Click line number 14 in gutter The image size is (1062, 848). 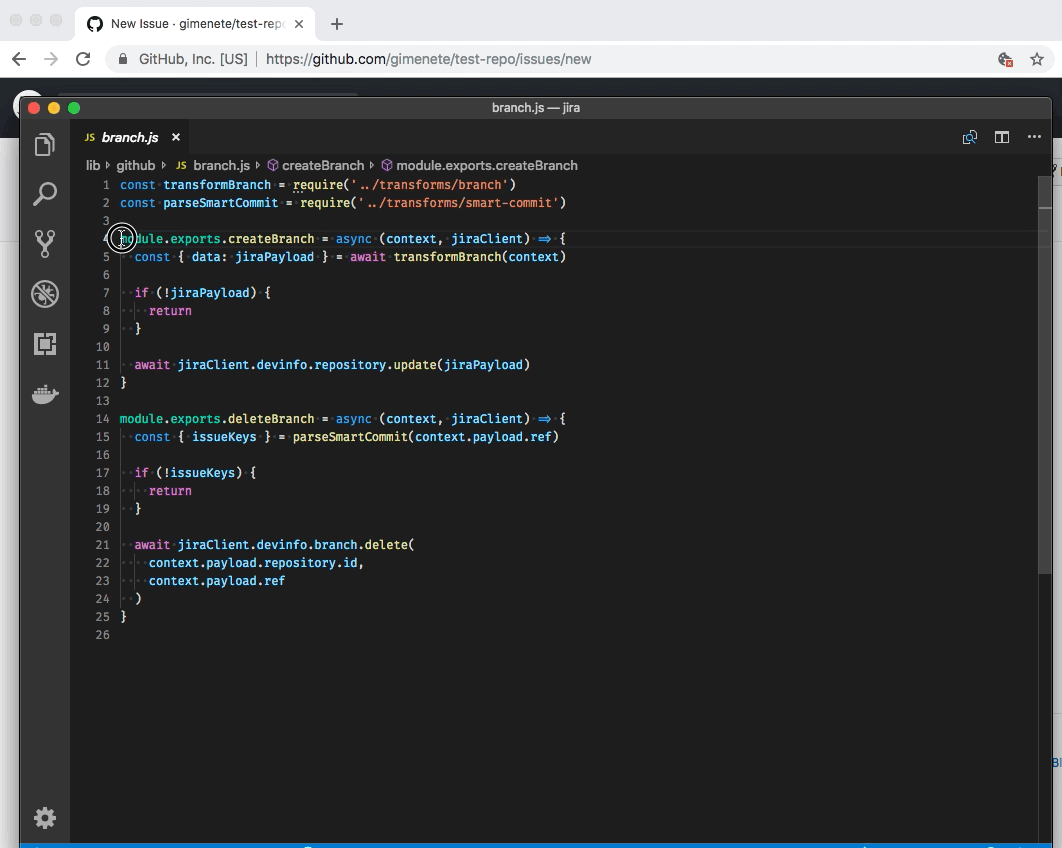tap(102, 419)
